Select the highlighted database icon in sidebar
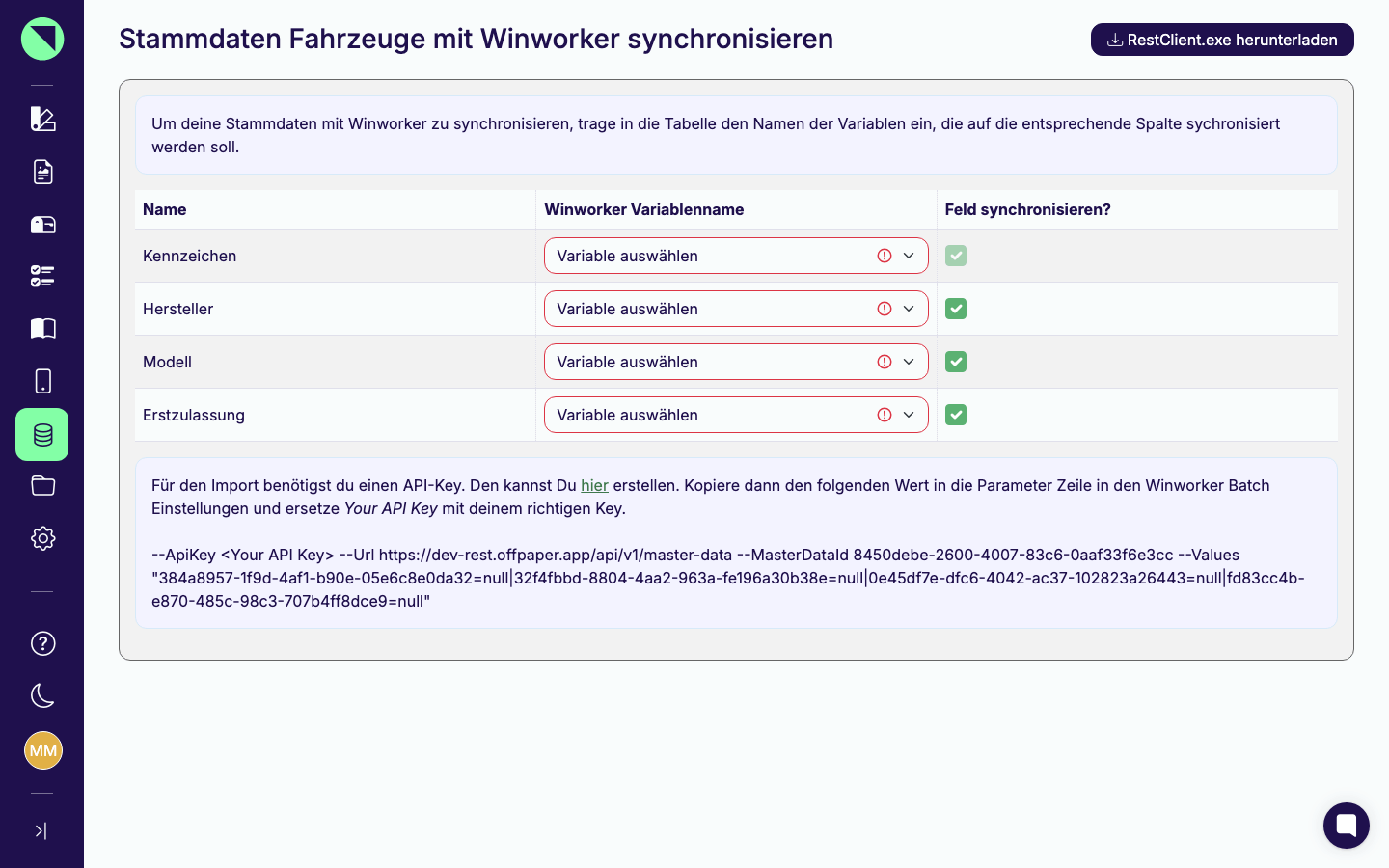Image resolution: width=1389 pixels, height=868 pixels. point(42,434)
